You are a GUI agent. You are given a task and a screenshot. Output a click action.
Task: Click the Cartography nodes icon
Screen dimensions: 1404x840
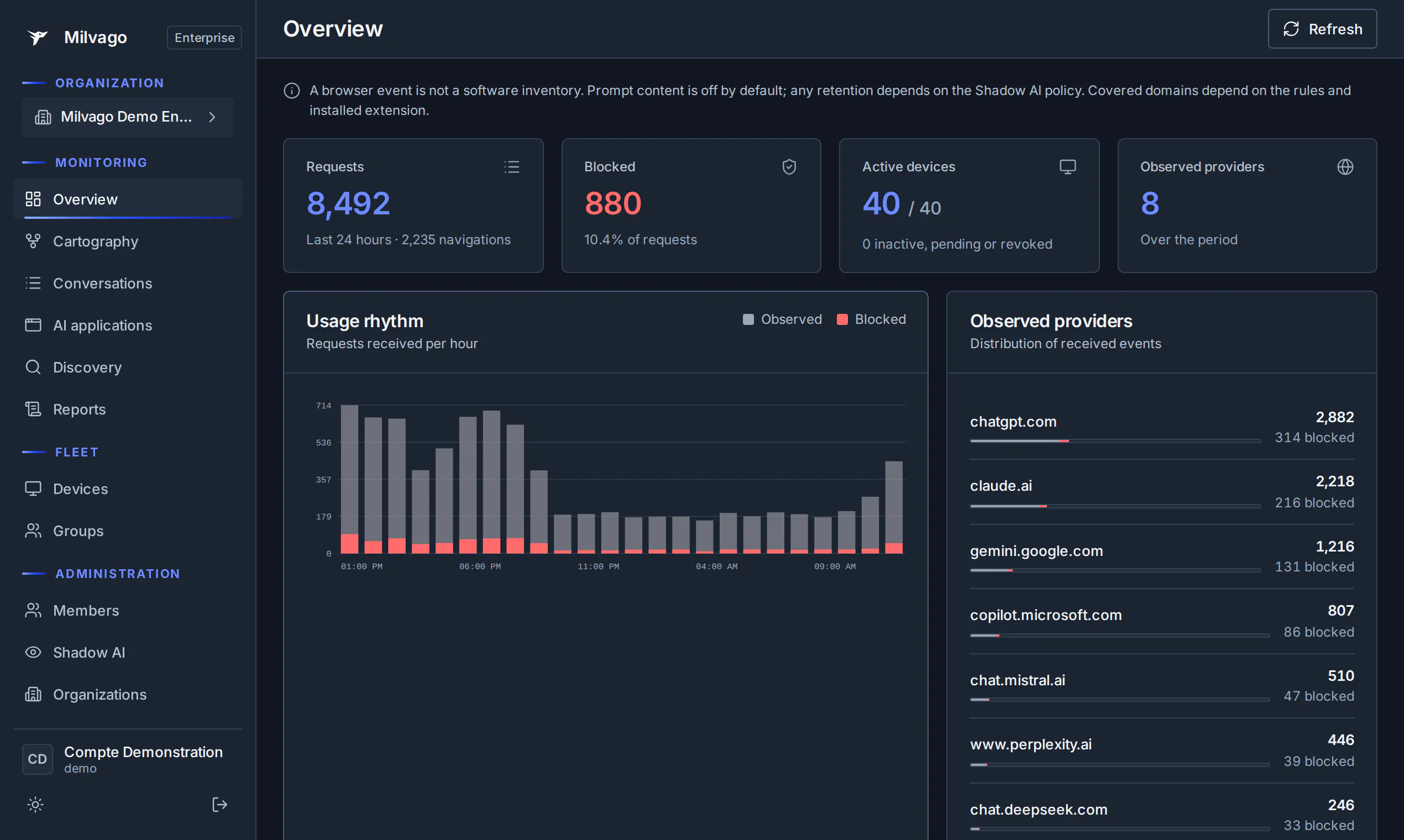point(33,241)
